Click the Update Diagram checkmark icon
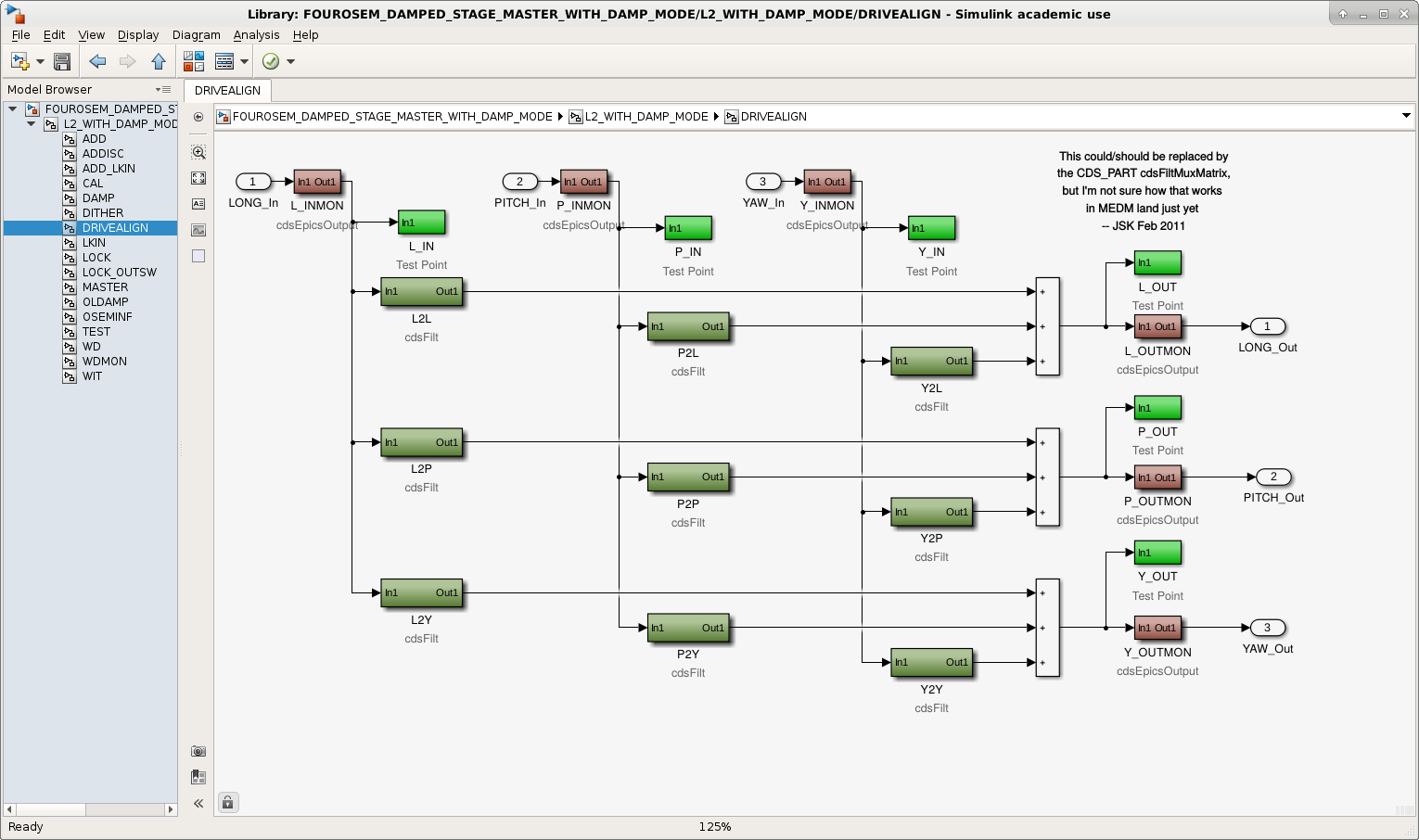1419x840 pixels. point(271,61)
